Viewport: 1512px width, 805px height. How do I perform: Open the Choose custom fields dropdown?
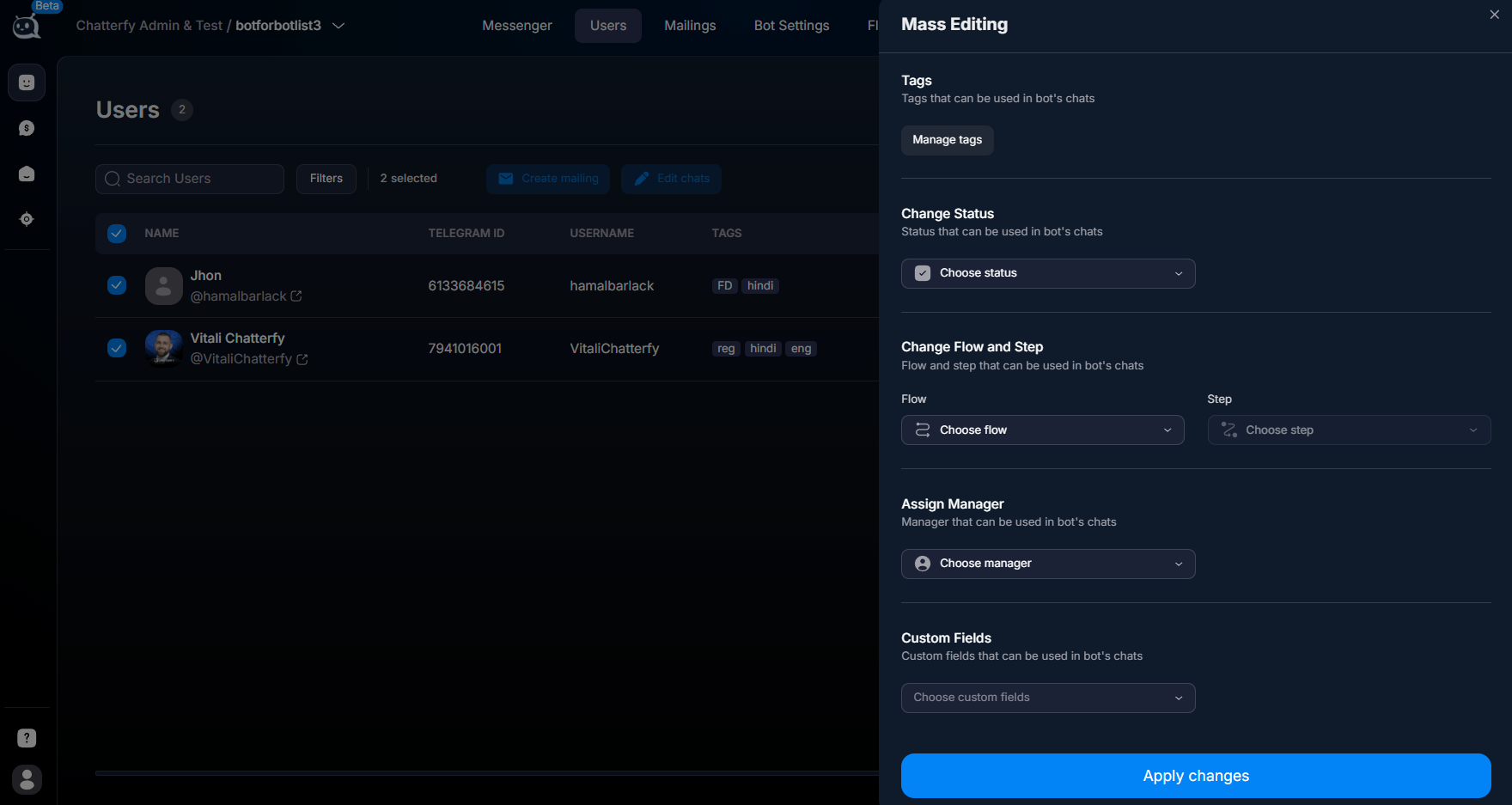tap(1048, 698)
